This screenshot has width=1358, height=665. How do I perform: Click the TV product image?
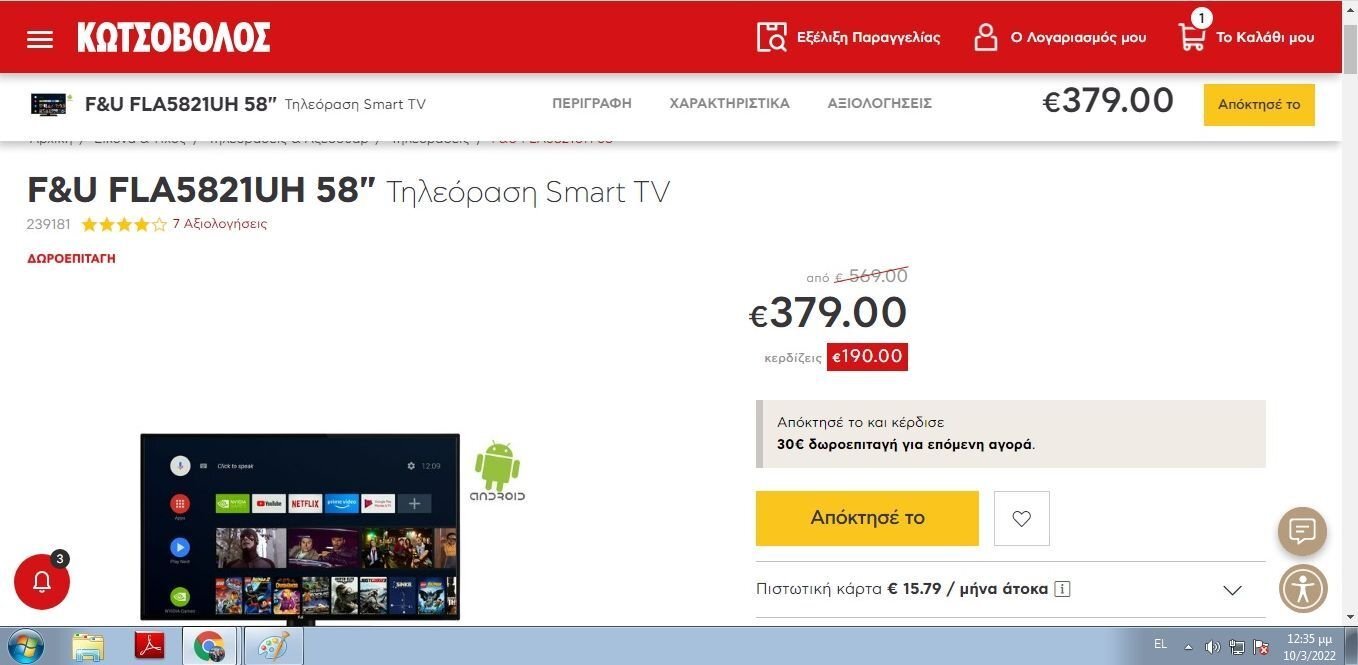(300, 529)
